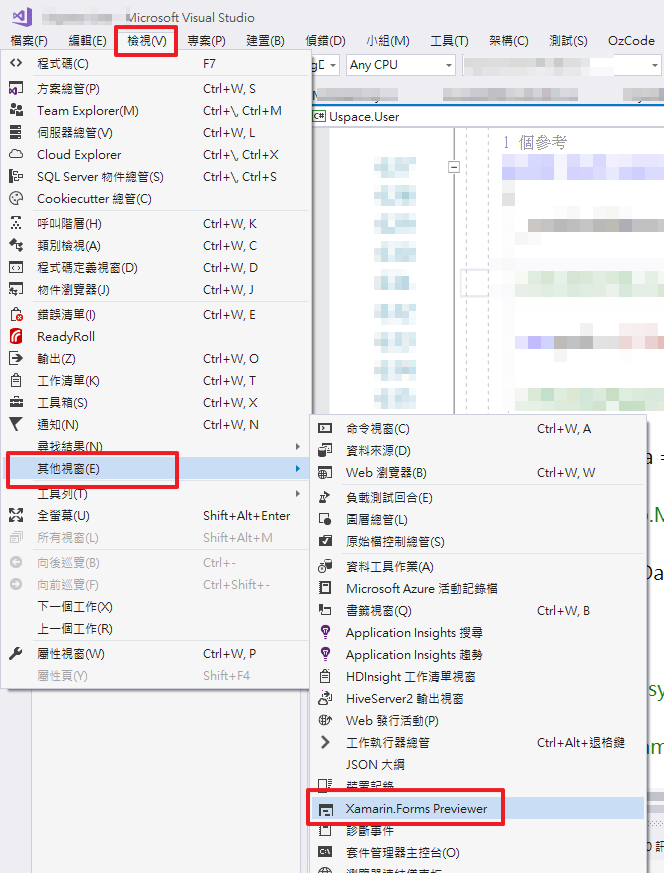Click the 通知 notifications flag icon
Viewport: 664px width, 873px height.
(x=16, y=424)
